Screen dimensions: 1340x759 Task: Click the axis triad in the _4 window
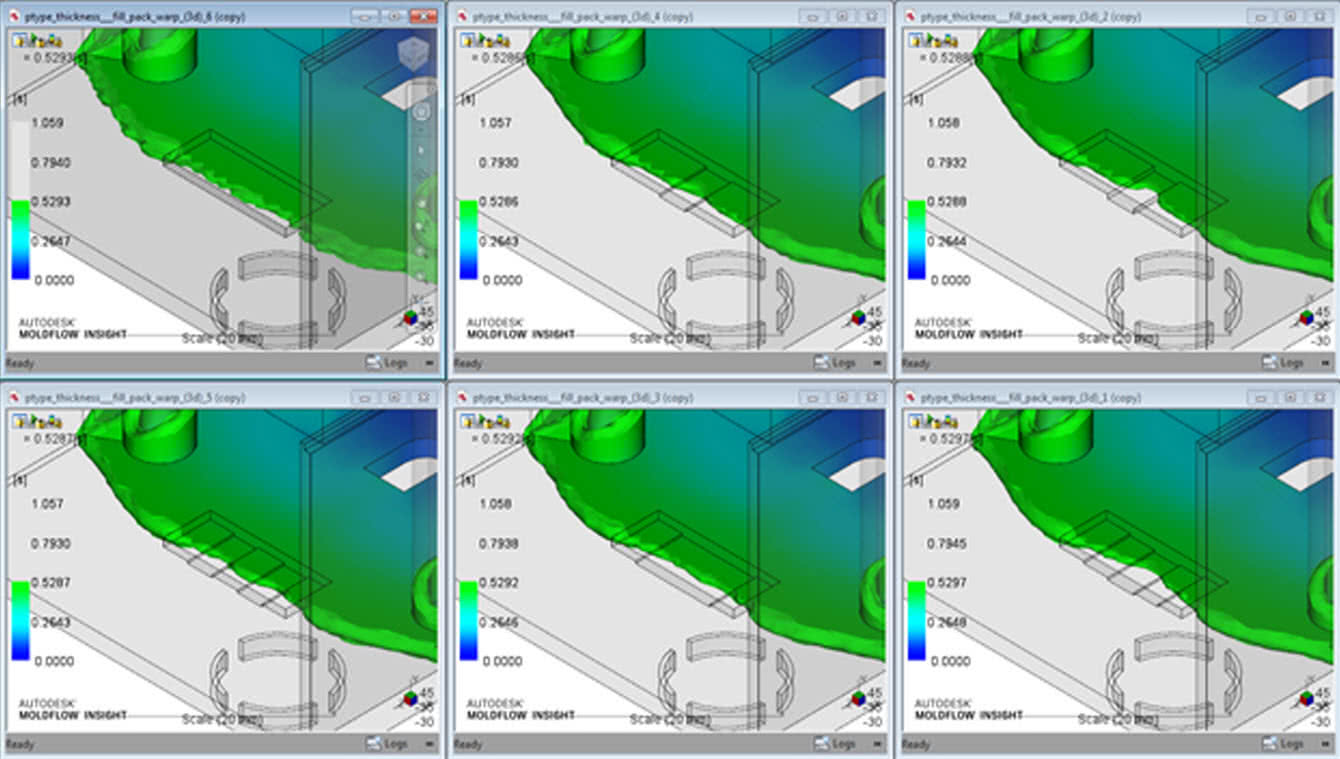860,318
